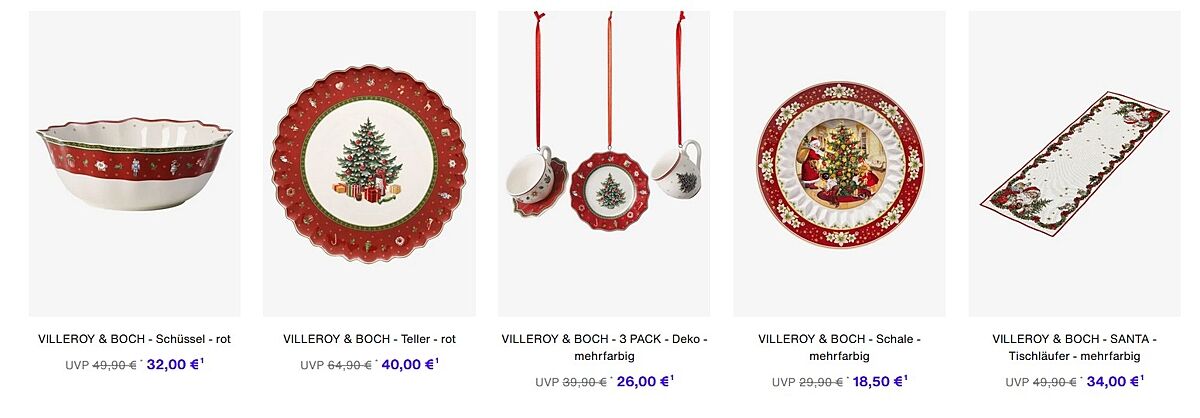Image resolution: width=1200 pixels, height=418 pixels.
Task: Open the SANTA Tischläufer table runner image
Action: point(1075,164)
